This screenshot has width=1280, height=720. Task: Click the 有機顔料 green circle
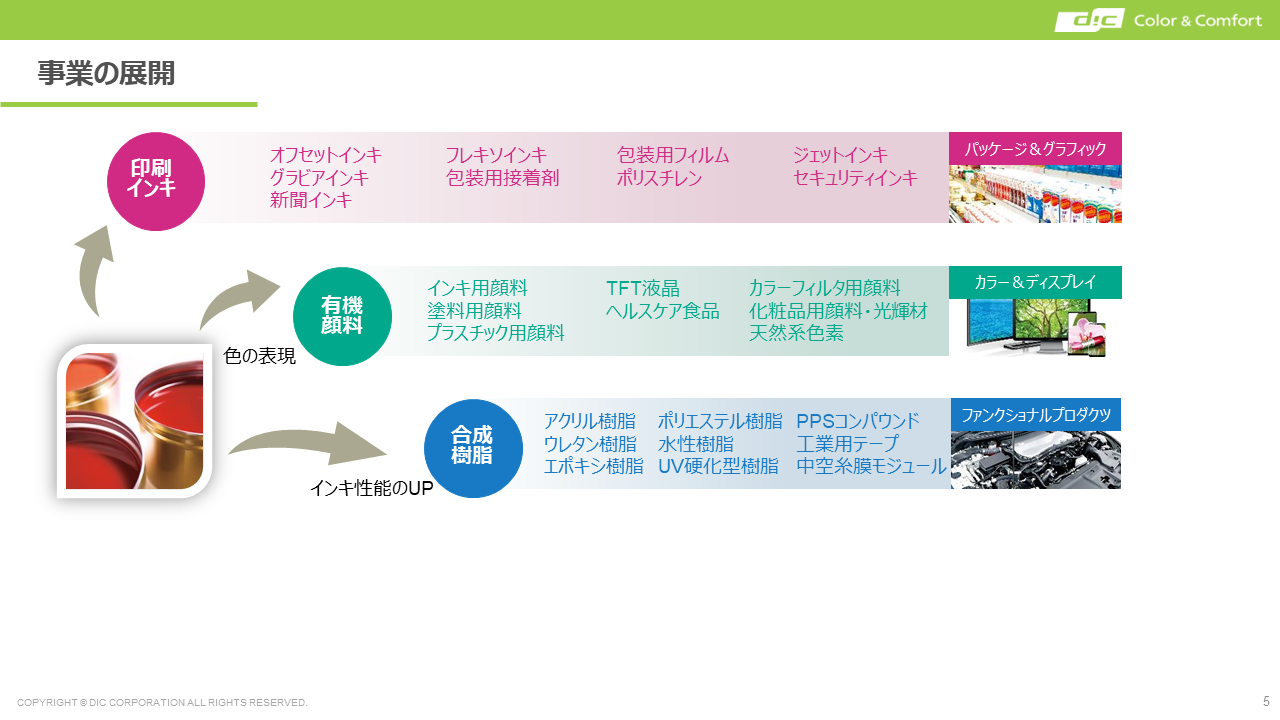tap(342, 316)
